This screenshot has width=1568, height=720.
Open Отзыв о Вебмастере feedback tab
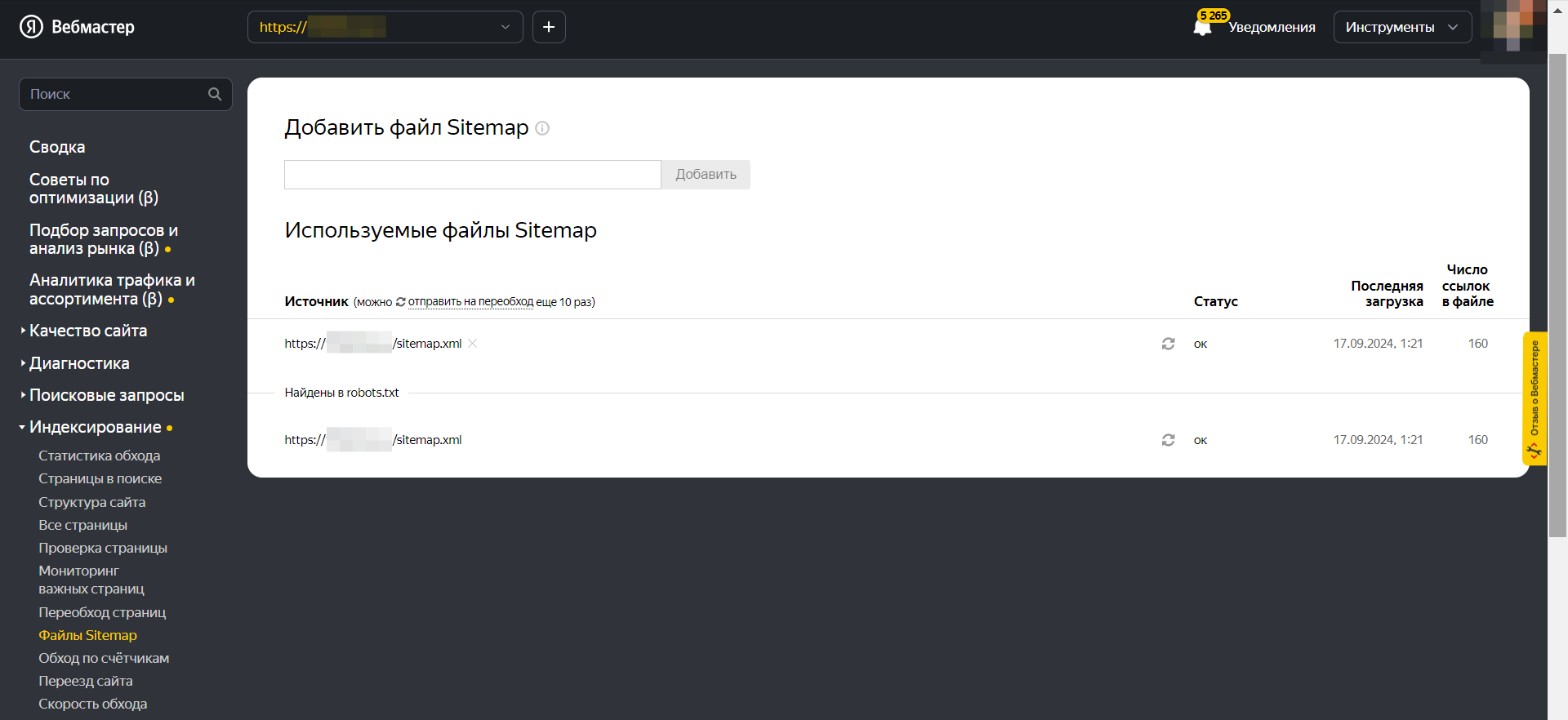(x=1535, y=398)
